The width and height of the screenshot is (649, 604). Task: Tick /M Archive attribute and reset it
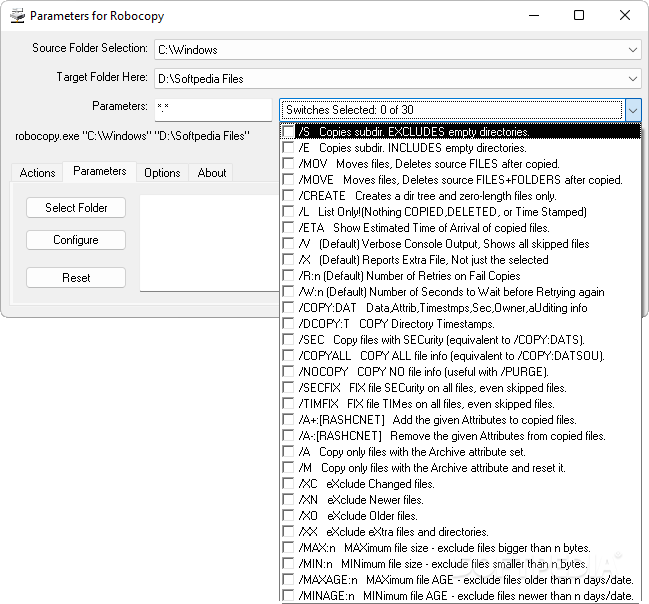click(x=288, y=468)
